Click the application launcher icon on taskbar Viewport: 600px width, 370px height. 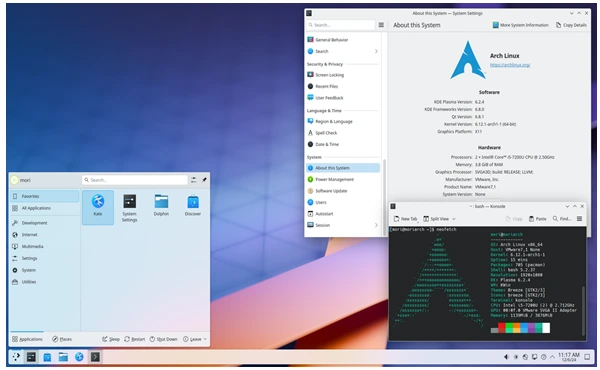[16, 357]
